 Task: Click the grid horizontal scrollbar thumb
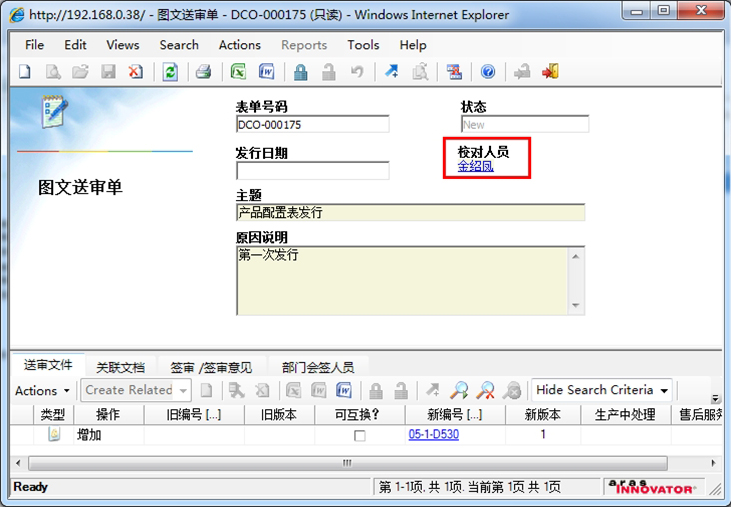[x=348, y=463]
